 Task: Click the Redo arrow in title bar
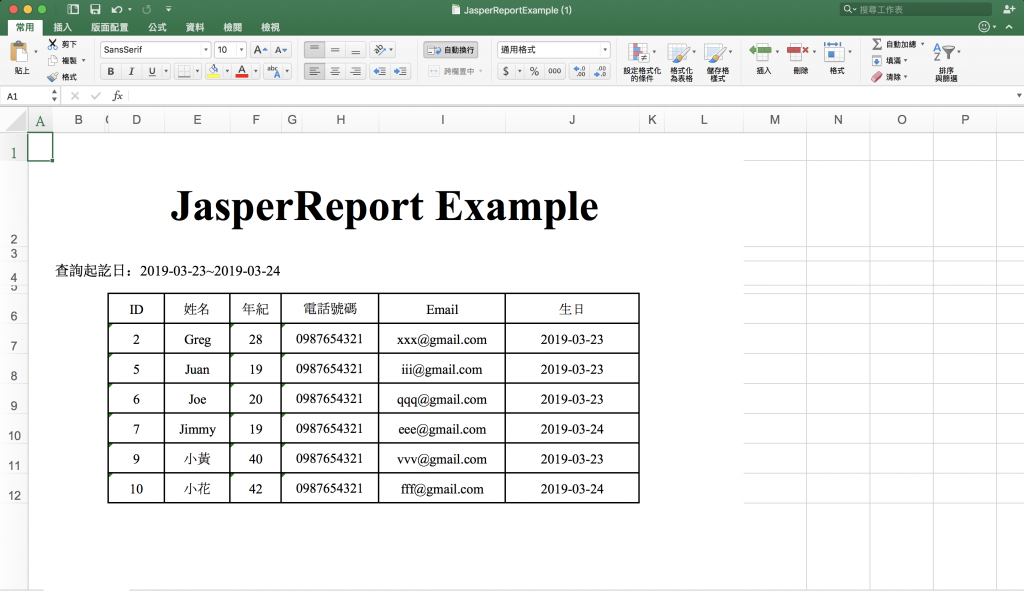[147, 9]
